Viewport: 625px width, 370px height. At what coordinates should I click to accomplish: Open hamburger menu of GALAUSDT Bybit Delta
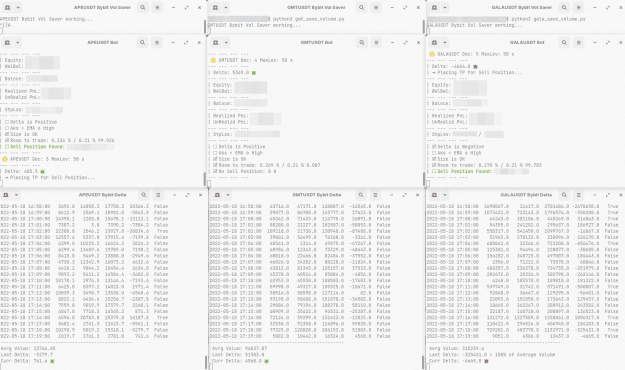pyautogui.click(x=578, y=195)
